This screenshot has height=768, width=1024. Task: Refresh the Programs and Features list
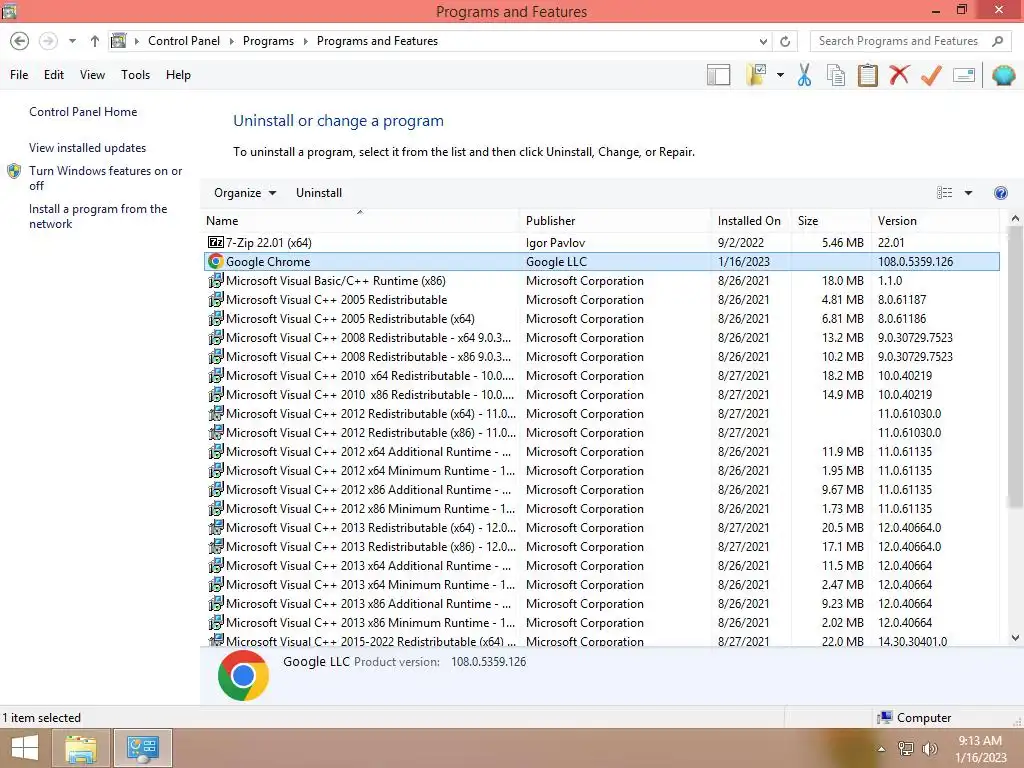click(785, 41)
